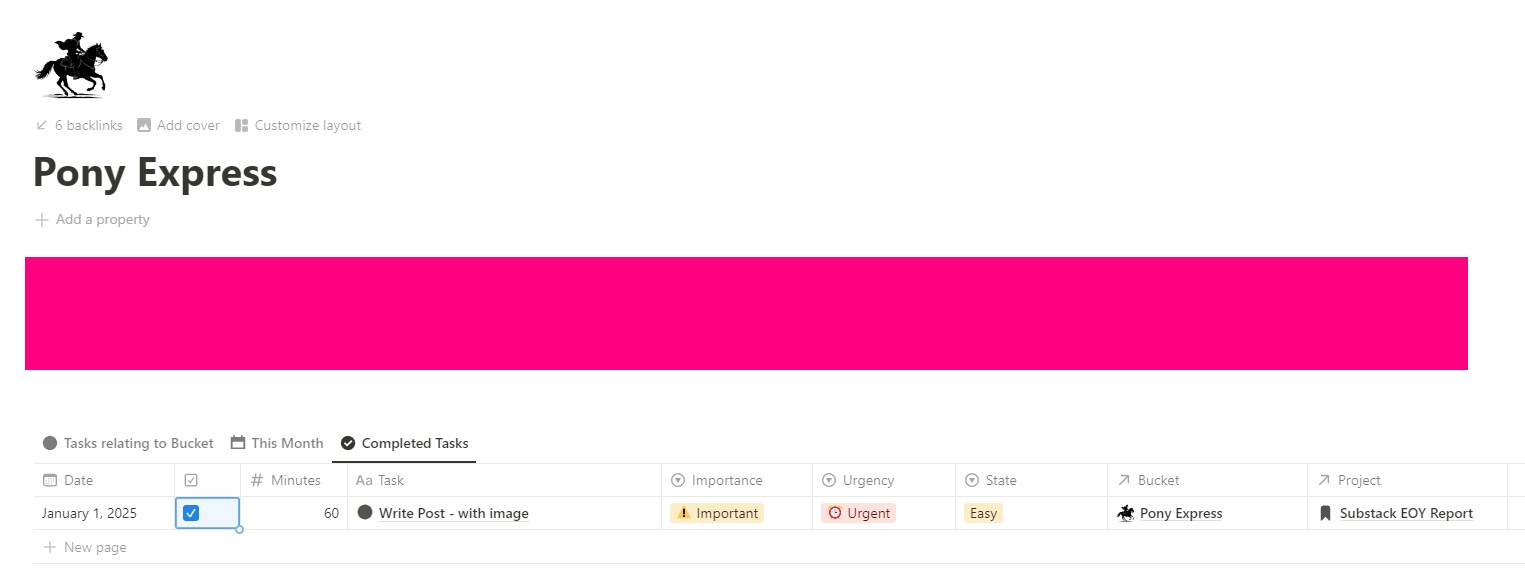Click the checkmark icon on Completed Tasks tab
The image size is (1525, 568).
348,443
